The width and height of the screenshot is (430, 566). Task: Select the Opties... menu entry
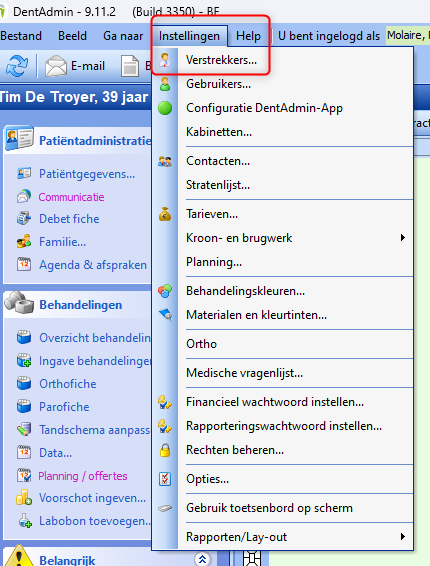pos(282,479)
